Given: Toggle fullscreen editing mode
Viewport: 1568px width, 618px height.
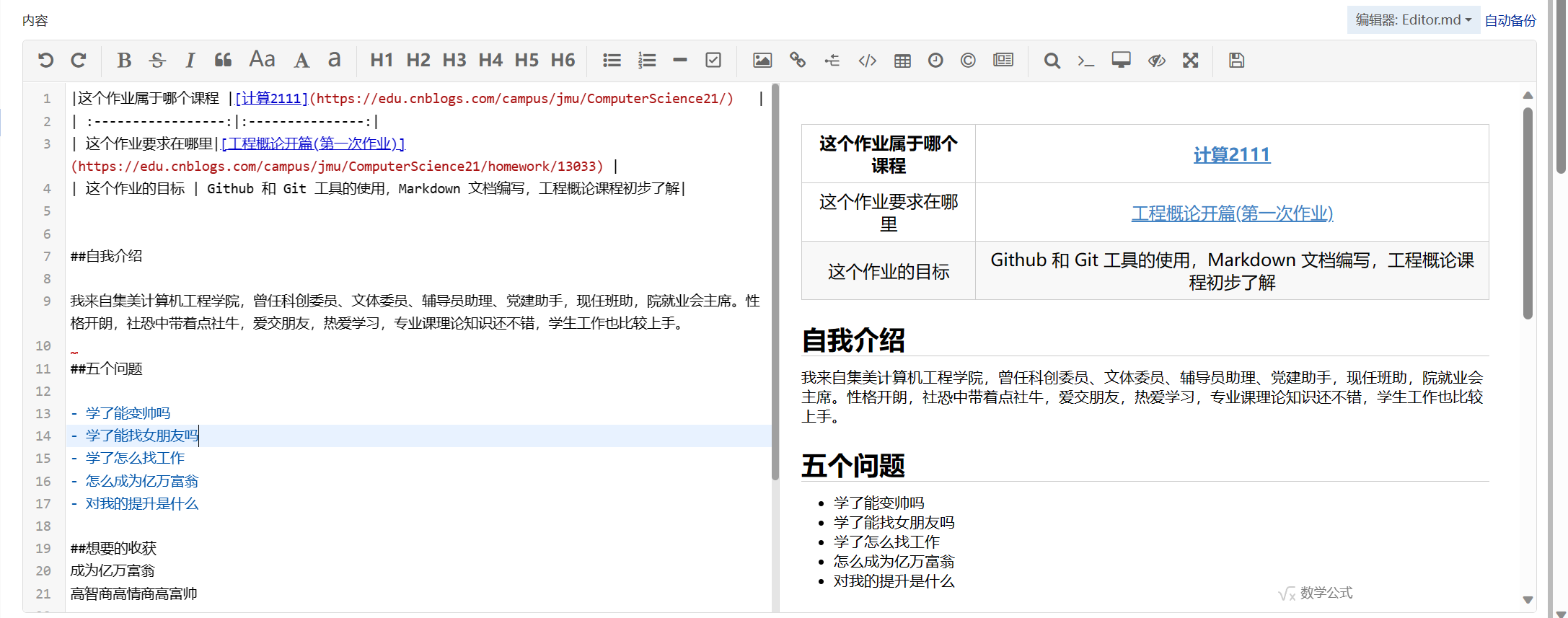Looking at the screenshot, I should tap(1191, 61).
